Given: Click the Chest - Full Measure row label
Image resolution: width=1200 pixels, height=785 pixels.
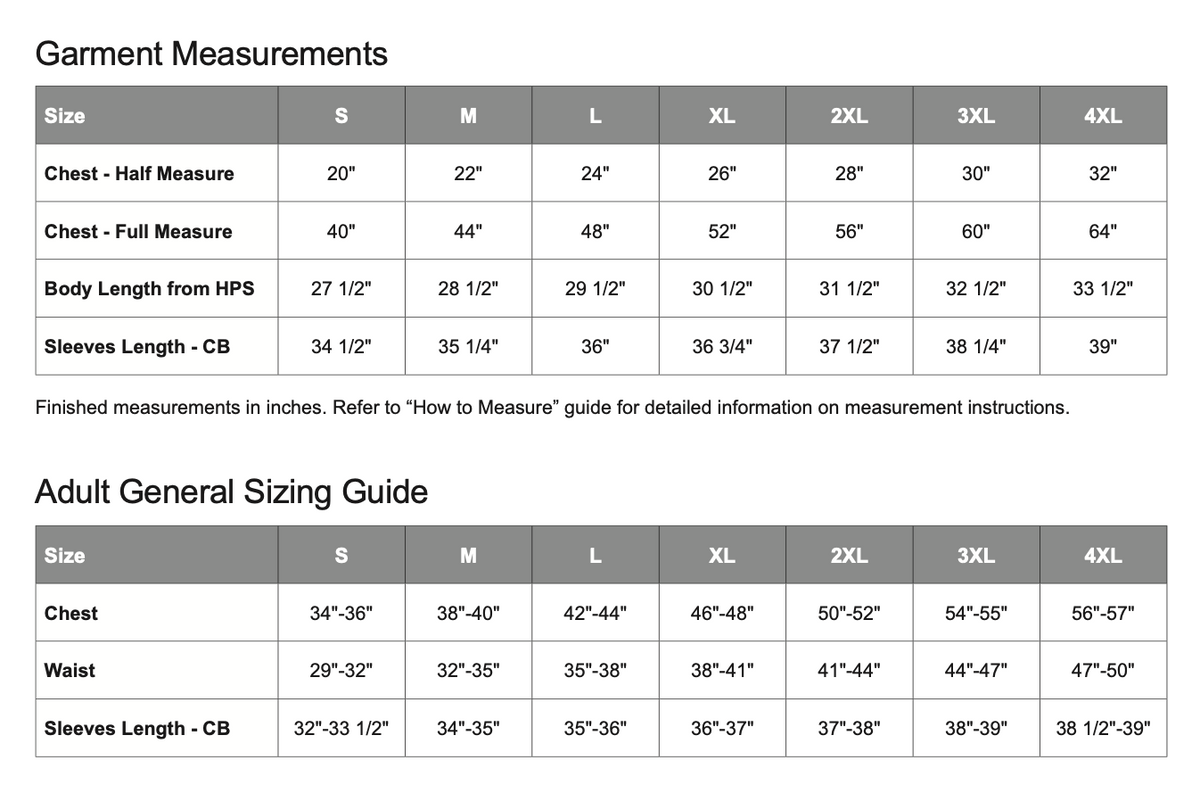Looking at the screenshot, I should pos(138,232).
